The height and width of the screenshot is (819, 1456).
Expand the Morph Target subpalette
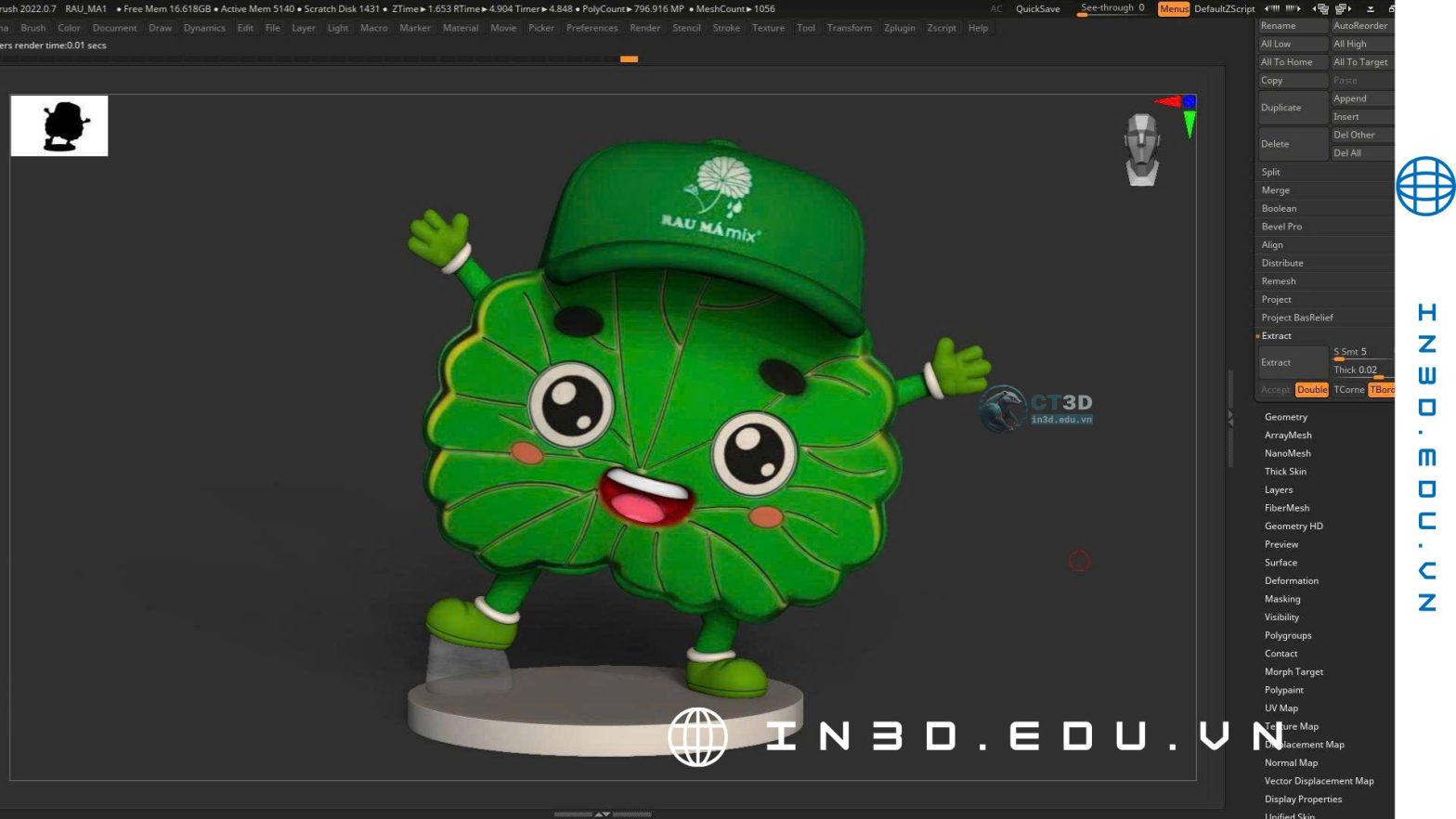tap(1293, 672)
